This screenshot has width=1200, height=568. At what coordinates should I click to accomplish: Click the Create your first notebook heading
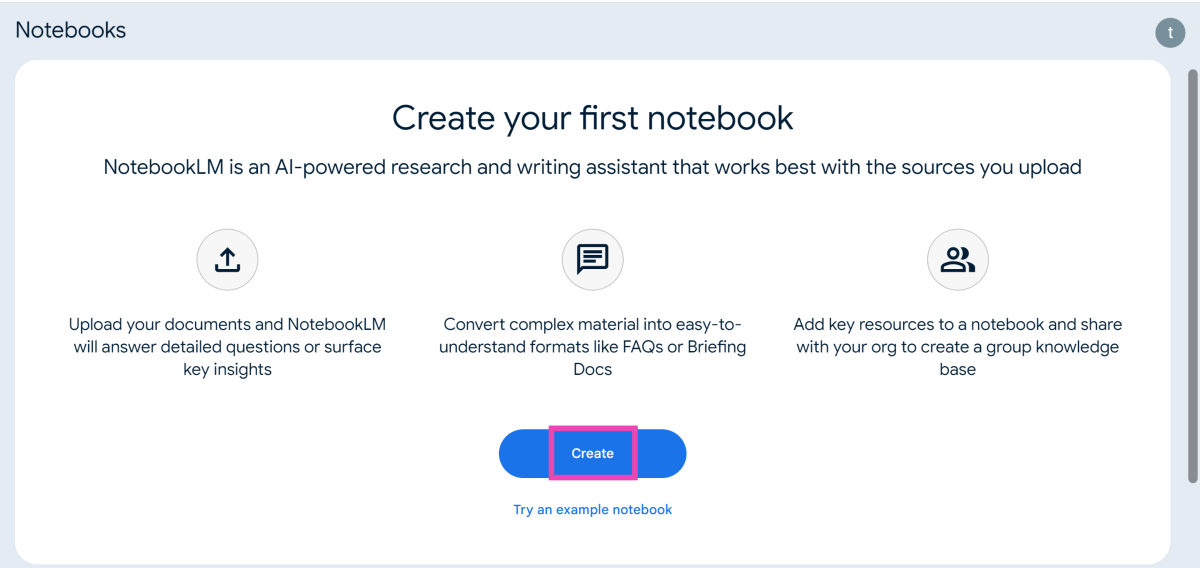click(592, 118)
